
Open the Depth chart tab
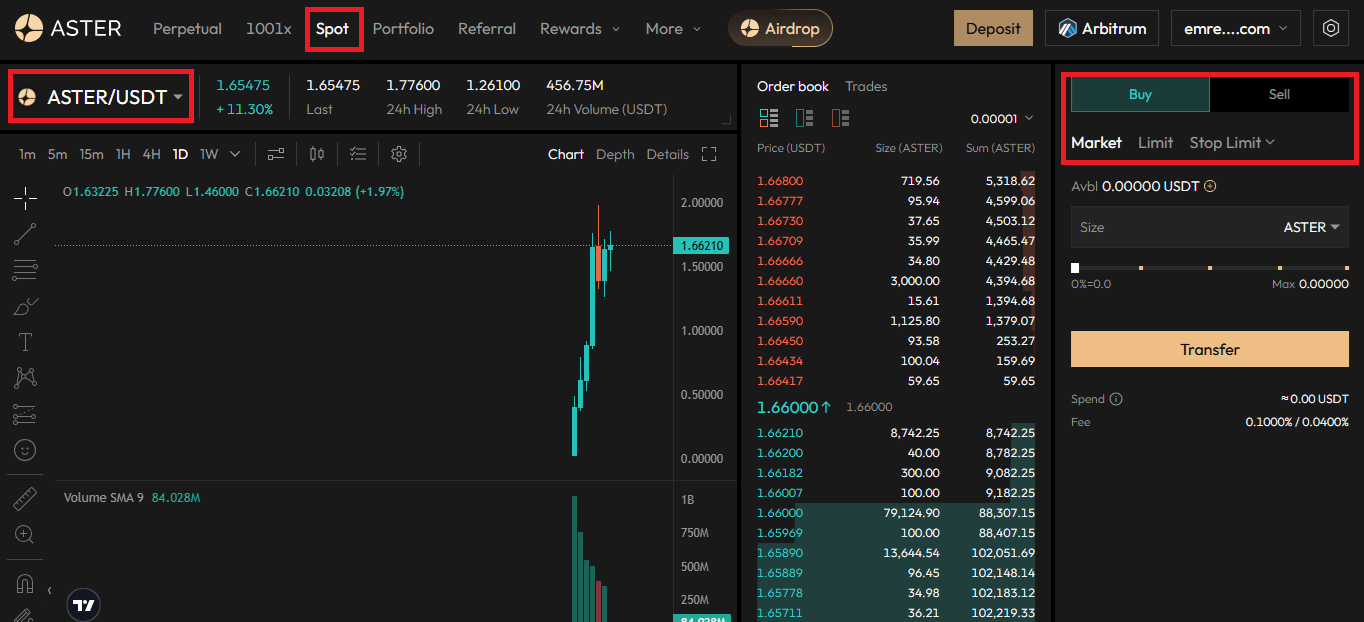click(615, 154)
